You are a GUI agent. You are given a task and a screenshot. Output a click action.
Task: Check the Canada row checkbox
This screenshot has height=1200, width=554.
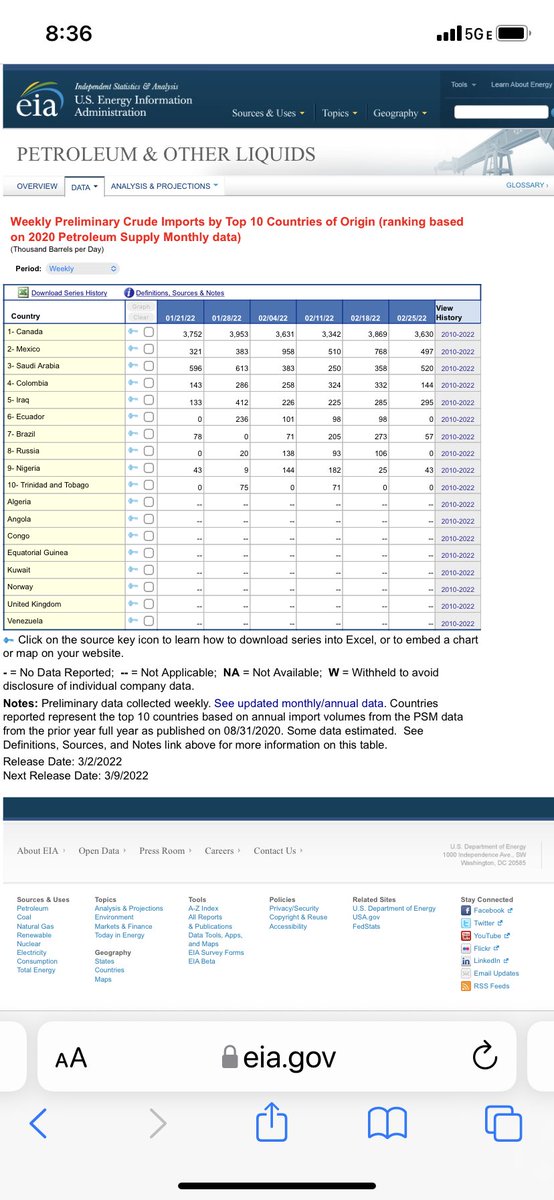[148, 332]
